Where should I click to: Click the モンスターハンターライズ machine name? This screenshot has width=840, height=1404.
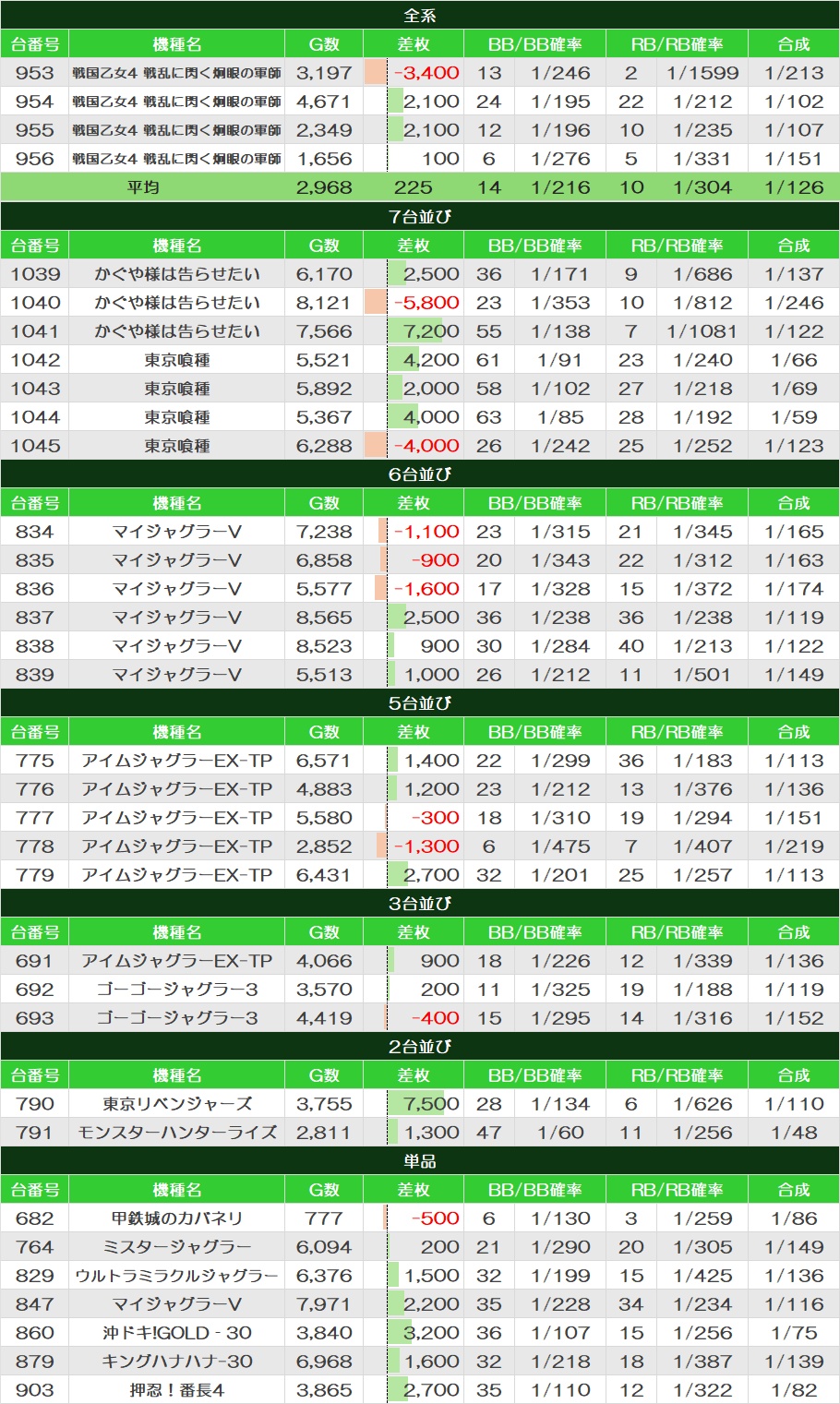coord(177,1133)
